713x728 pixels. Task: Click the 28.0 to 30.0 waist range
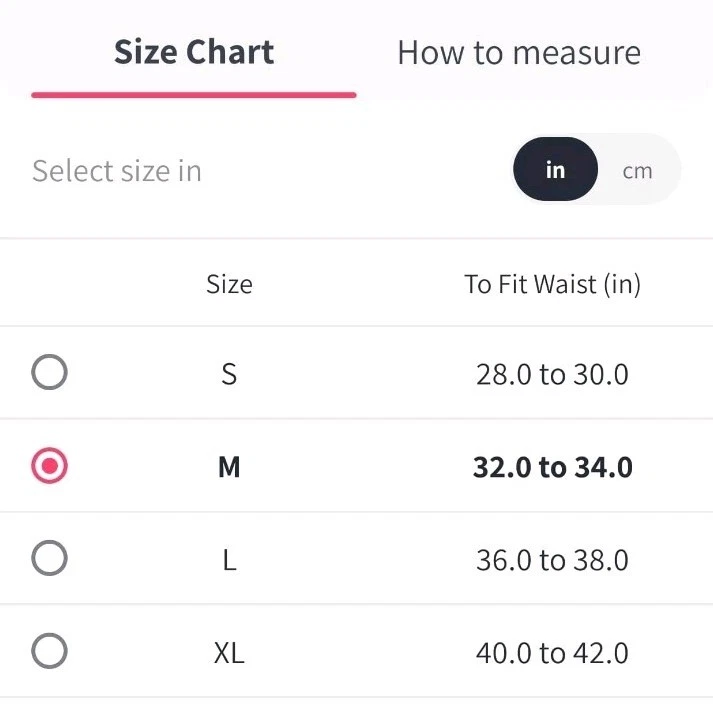coord(552,375)
